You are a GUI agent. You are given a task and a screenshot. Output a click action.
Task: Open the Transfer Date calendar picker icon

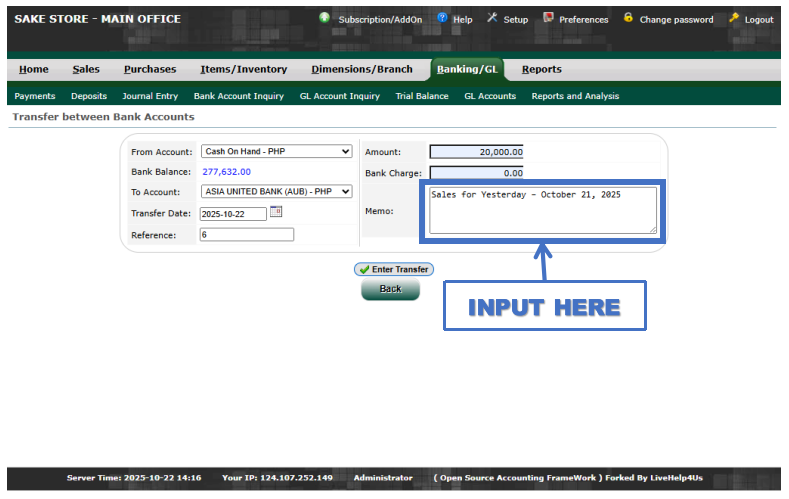coord(277,212)
